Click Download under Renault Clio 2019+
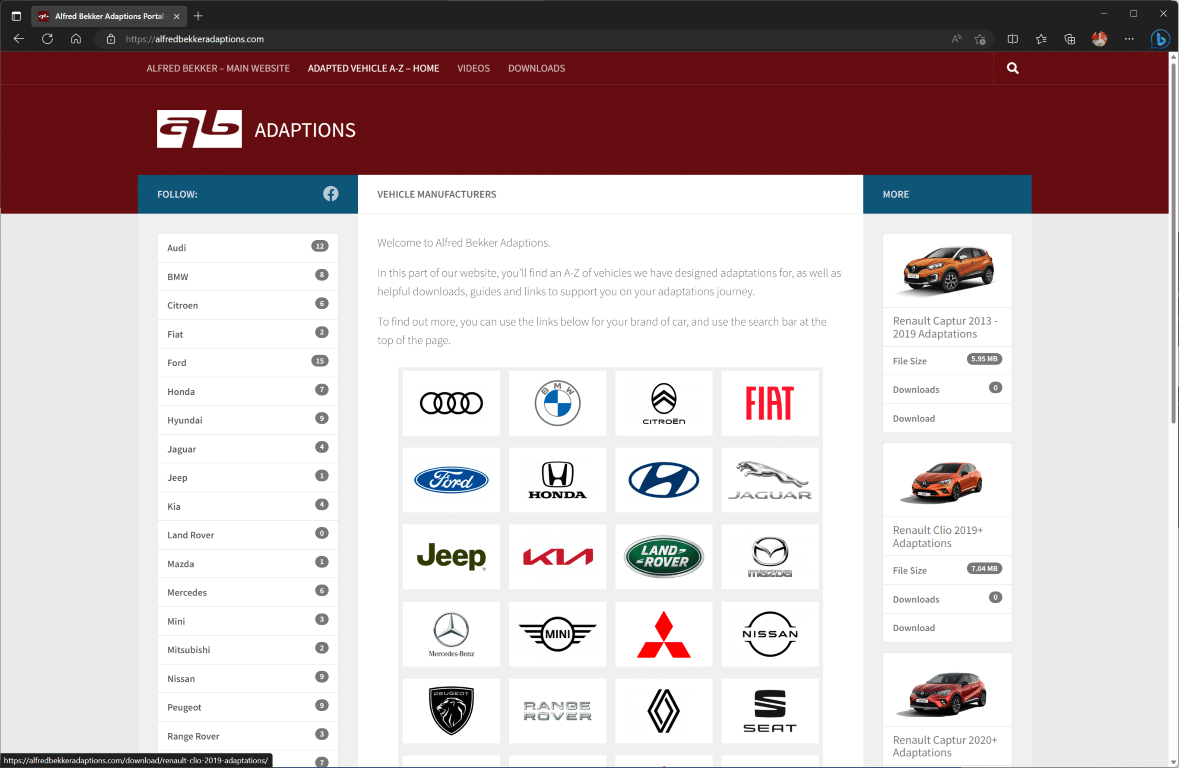The height and width of the screenshot is (768, 1179). 914,627
